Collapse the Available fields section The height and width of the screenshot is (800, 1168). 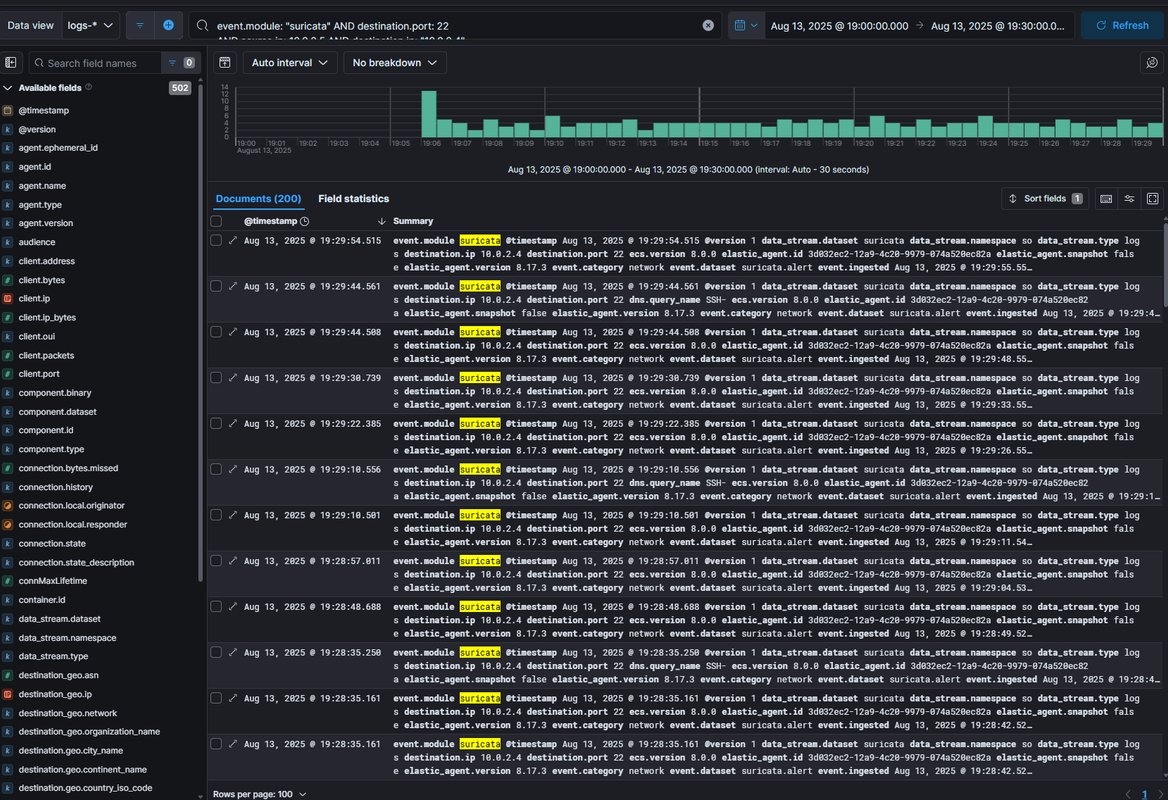(x=7, y=88)
